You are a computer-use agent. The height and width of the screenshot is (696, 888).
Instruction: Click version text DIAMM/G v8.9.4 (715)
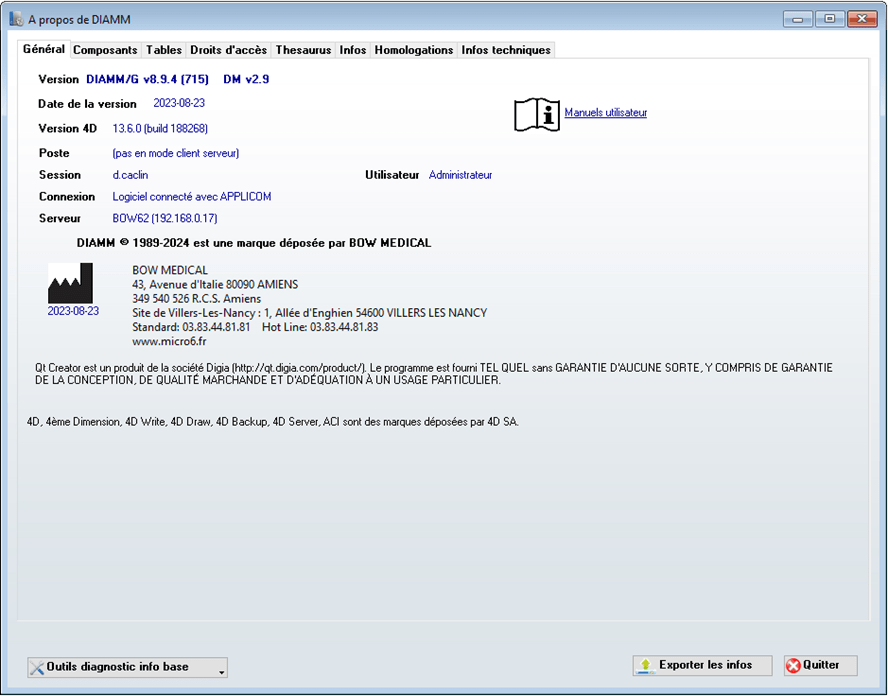coord(147,79)
